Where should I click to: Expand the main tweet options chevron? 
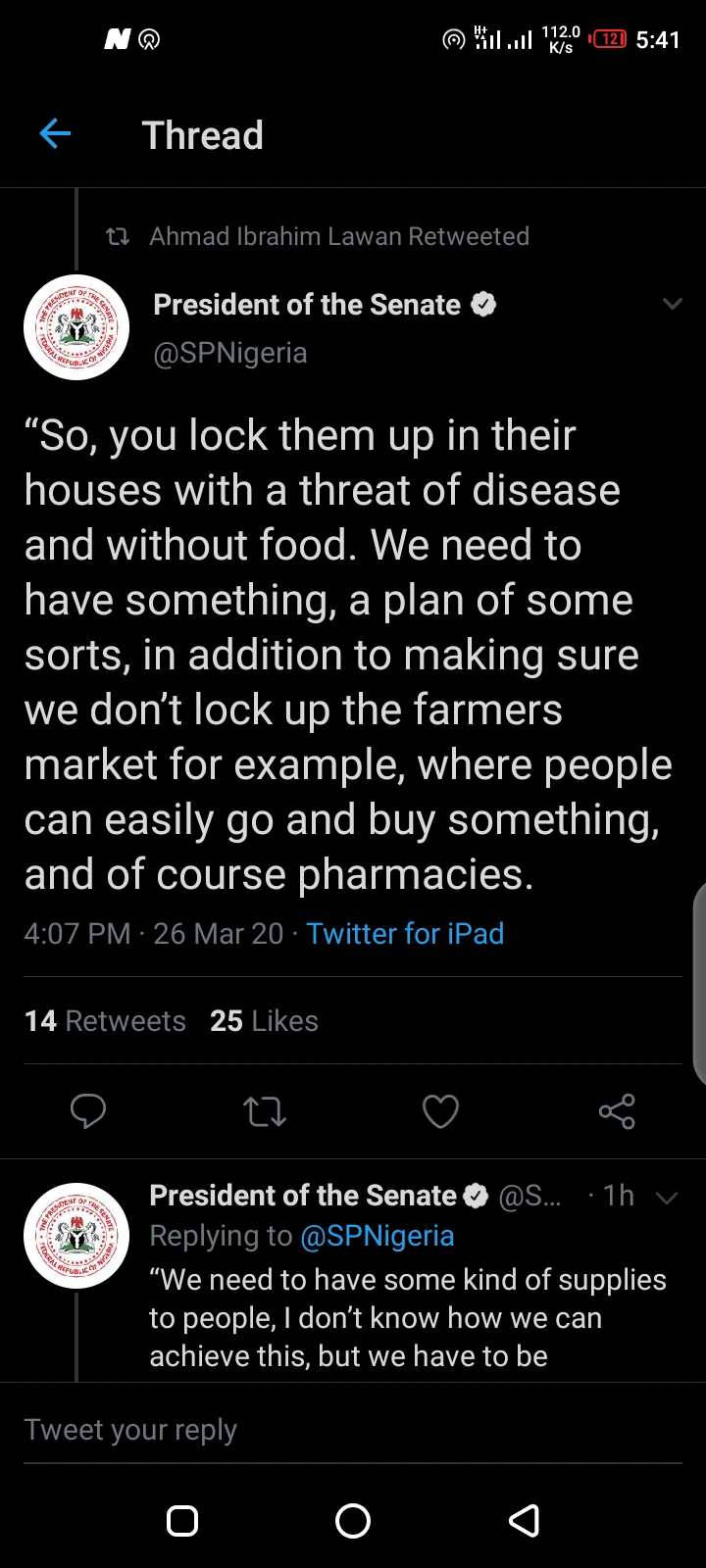pyautogui.click(x=673, y=304)
